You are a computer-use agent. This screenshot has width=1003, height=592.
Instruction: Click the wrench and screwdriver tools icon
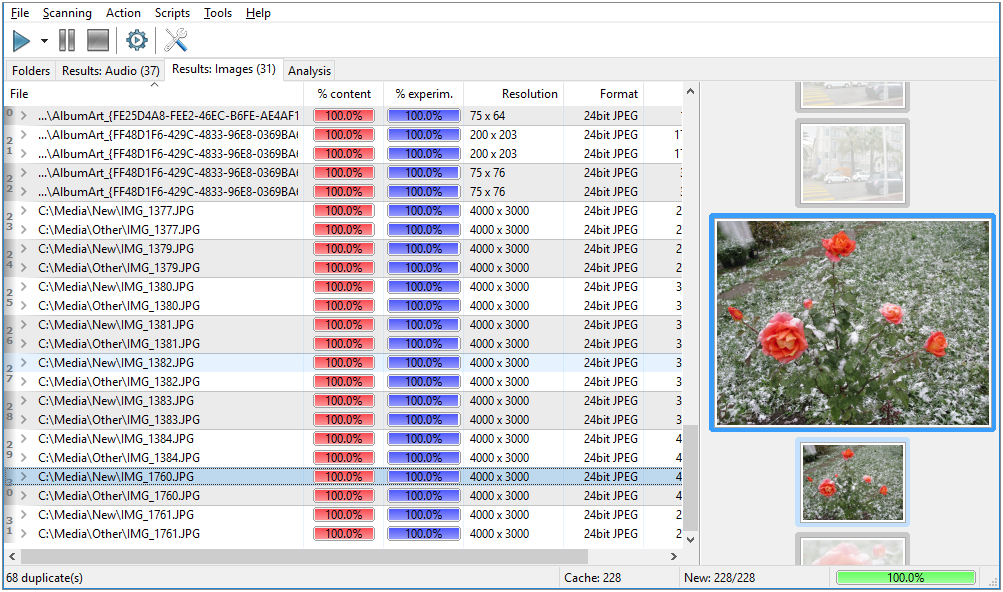click(176, 41)
